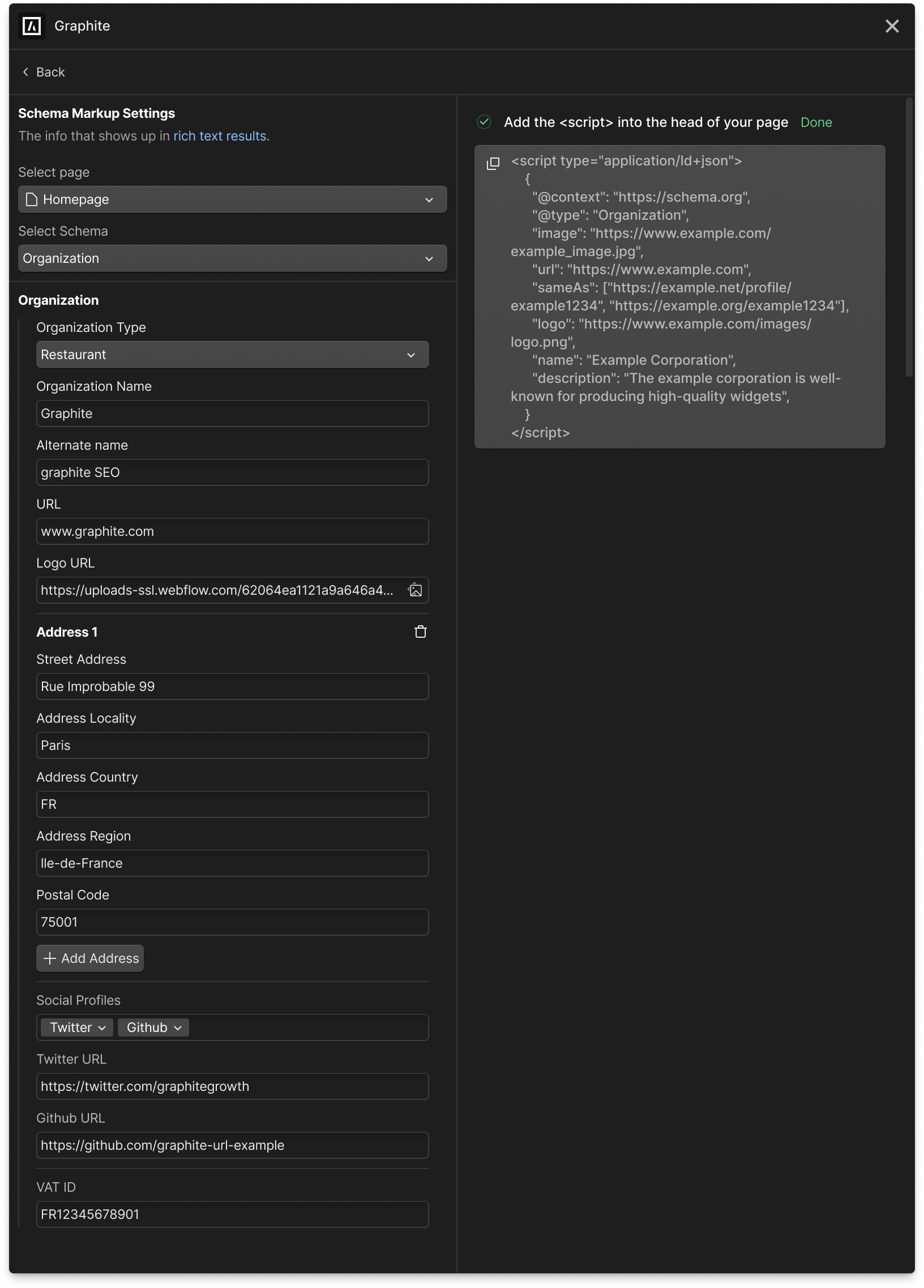Click the Social Profiles label
The width and height of the screenshot is (924, 1288).
click(78, 1001)
